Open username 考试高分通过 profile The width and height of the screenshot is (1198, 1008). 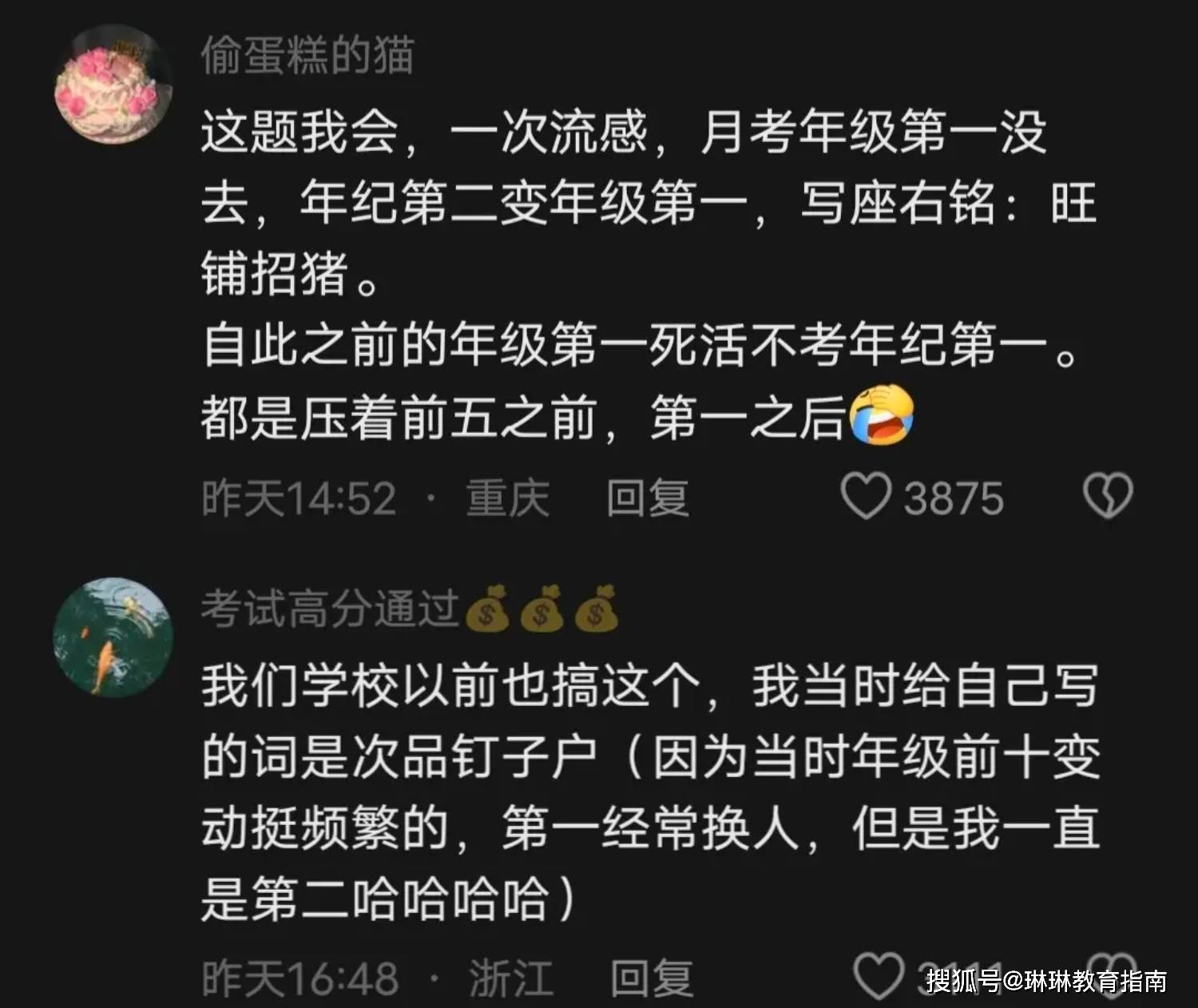click(330, 609)
